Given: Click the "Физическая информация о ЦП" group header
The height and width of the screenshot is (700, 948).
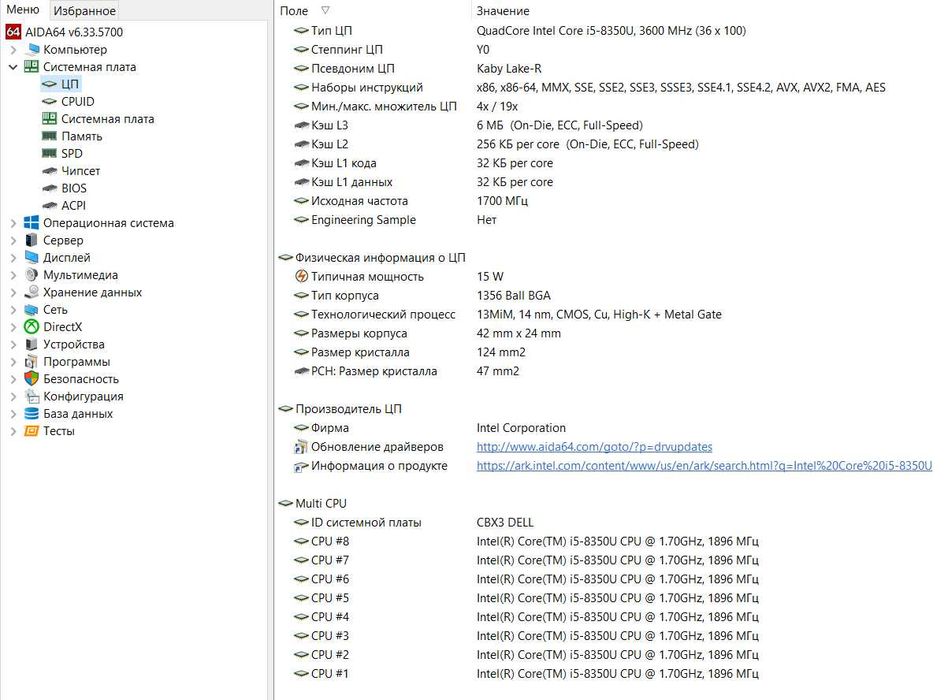Looking at the screenshot, I should point(372,258).
